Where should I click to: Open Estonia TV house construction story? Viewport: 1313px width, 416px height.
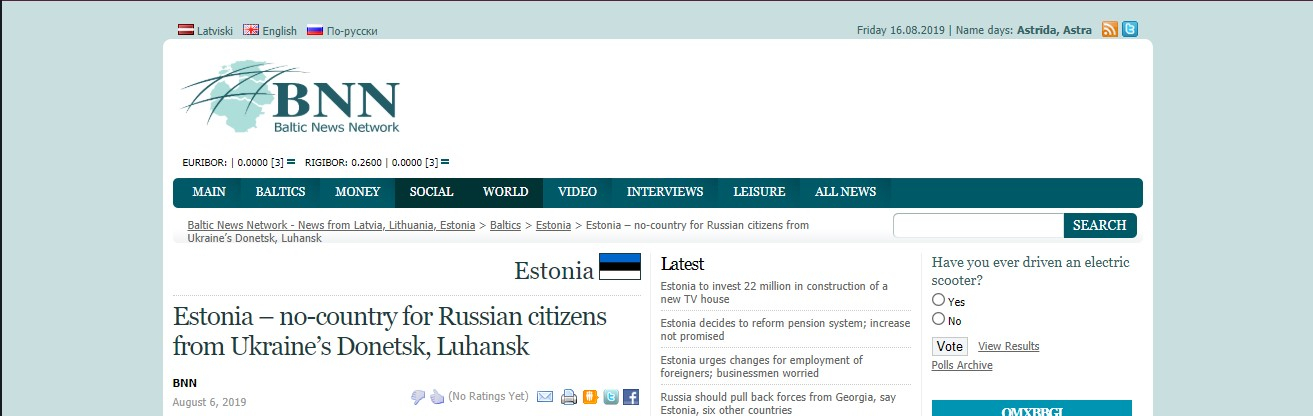click(x=774, y=293)
